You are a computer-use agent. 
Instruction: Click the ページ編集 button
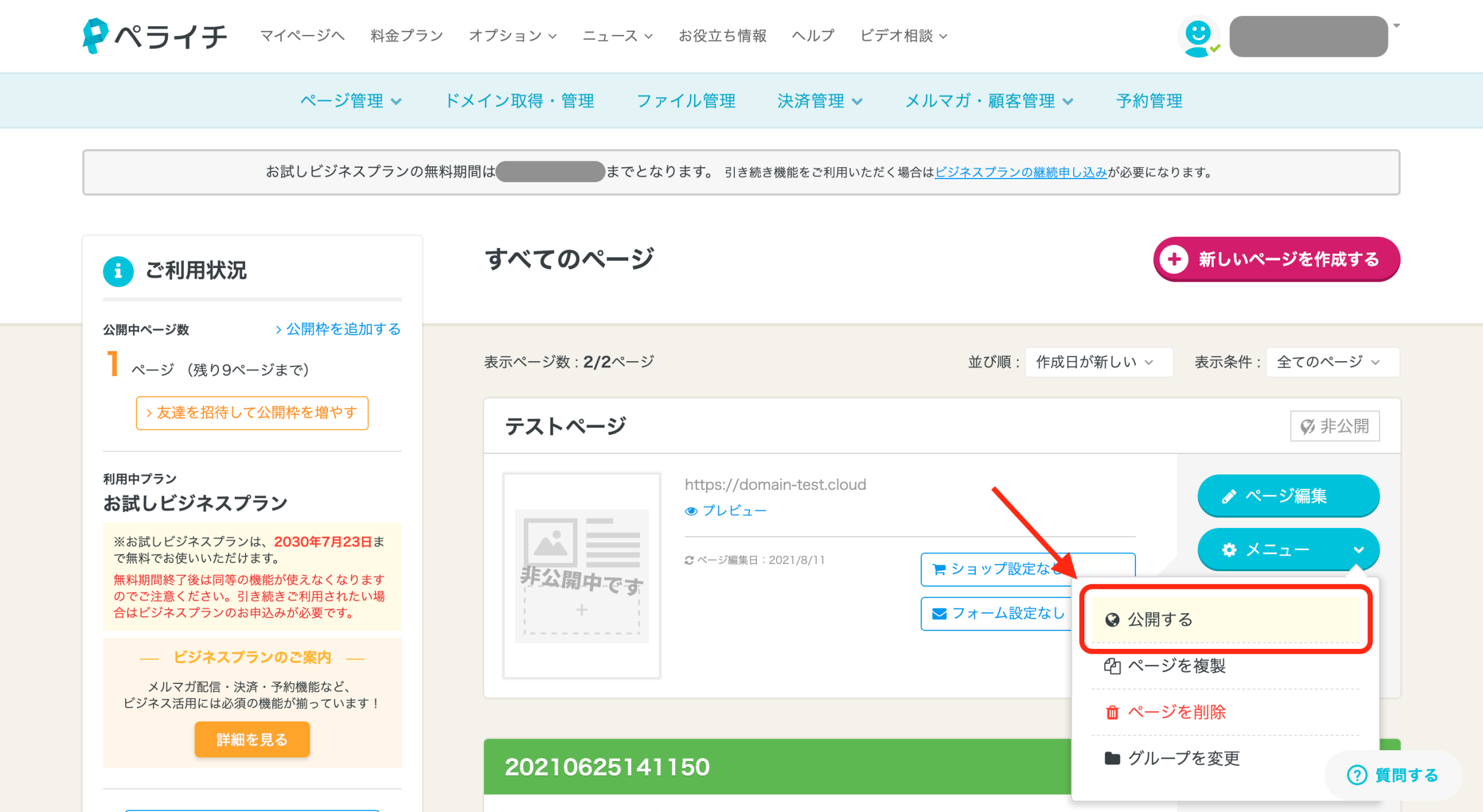tap(1288, 496)
